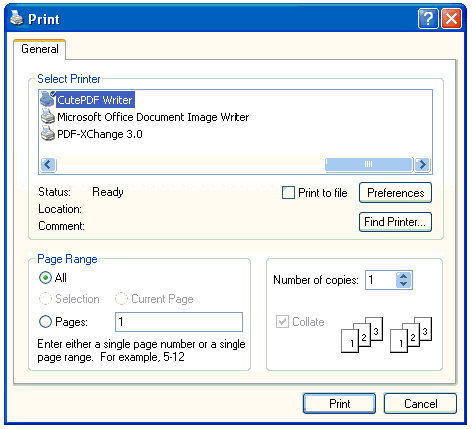The height and width of the screenshot is (429, 472).
Task: Click the Number of copies input field
Action: pos(381,280)
